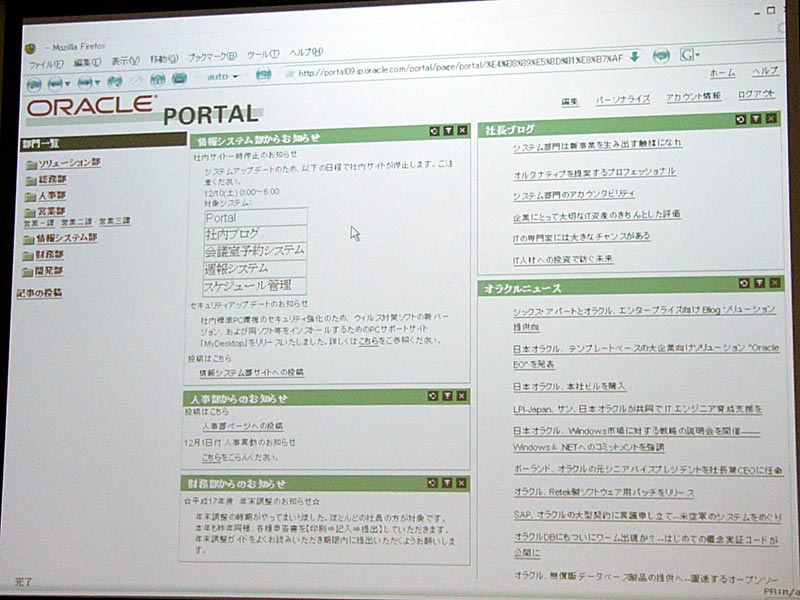Image resolution: width=800 pixels, height=600 pixels.
Task: Open the 日本オラクル、本社ビルを購入 news link
Action: pyautogui.click(x=569, y=386)
